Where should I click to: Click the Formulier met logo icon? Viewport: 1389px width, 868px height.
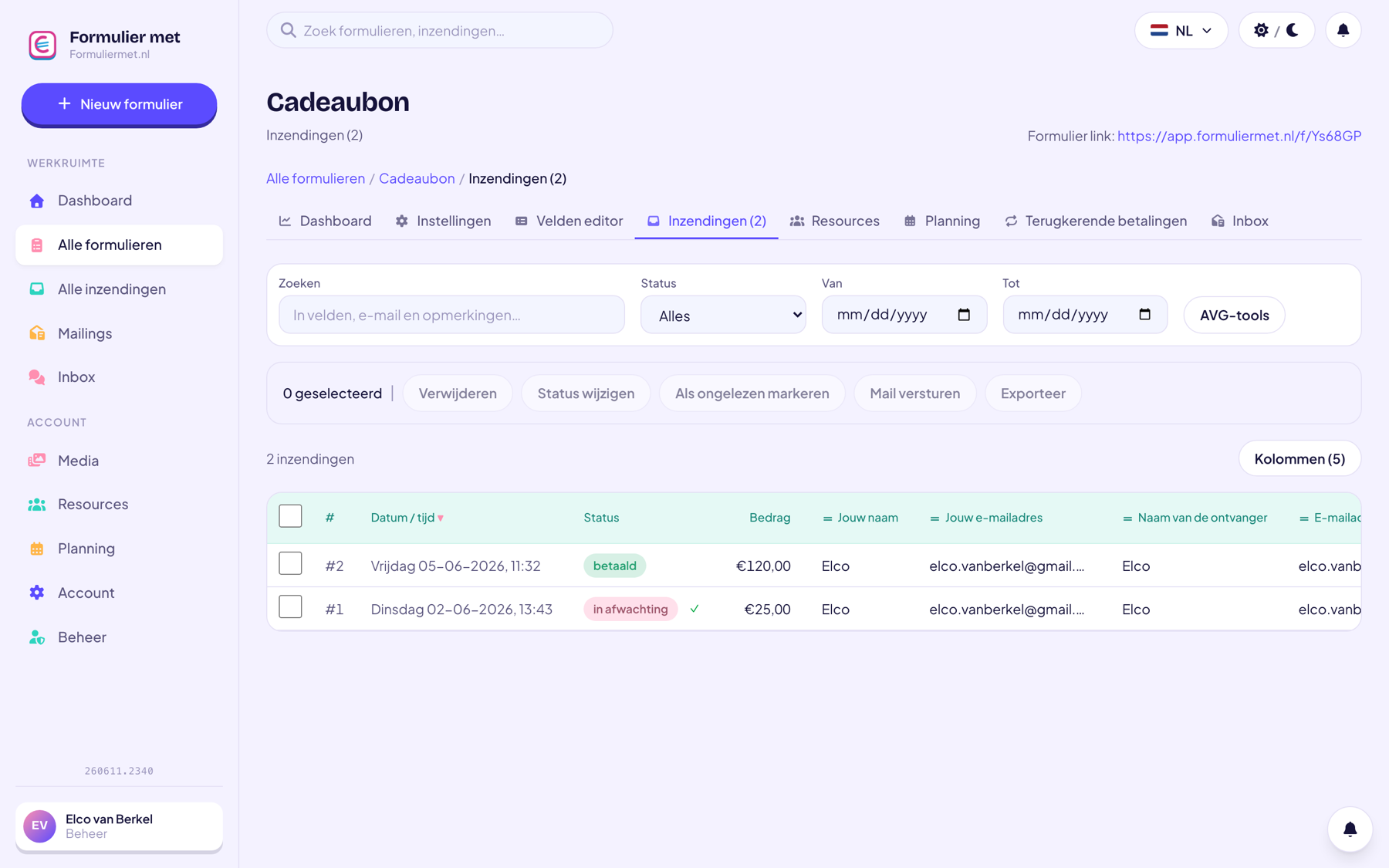pyautogui.click(x=42, y=45)
